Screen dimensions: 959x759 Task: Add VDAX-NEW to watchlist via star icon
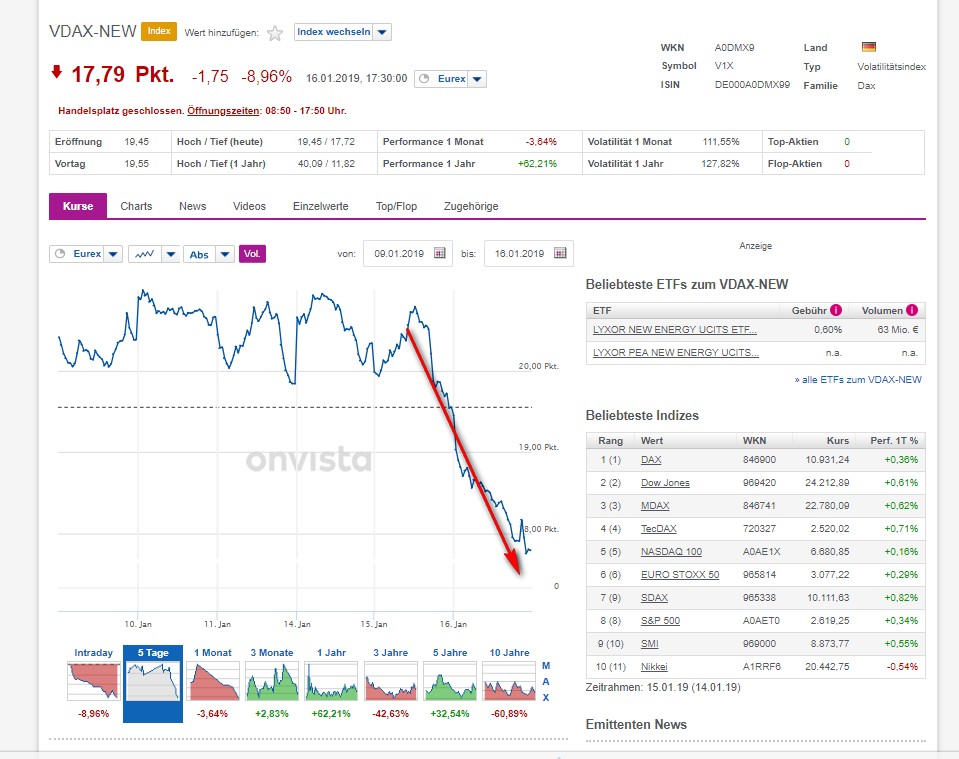point(275,33)
